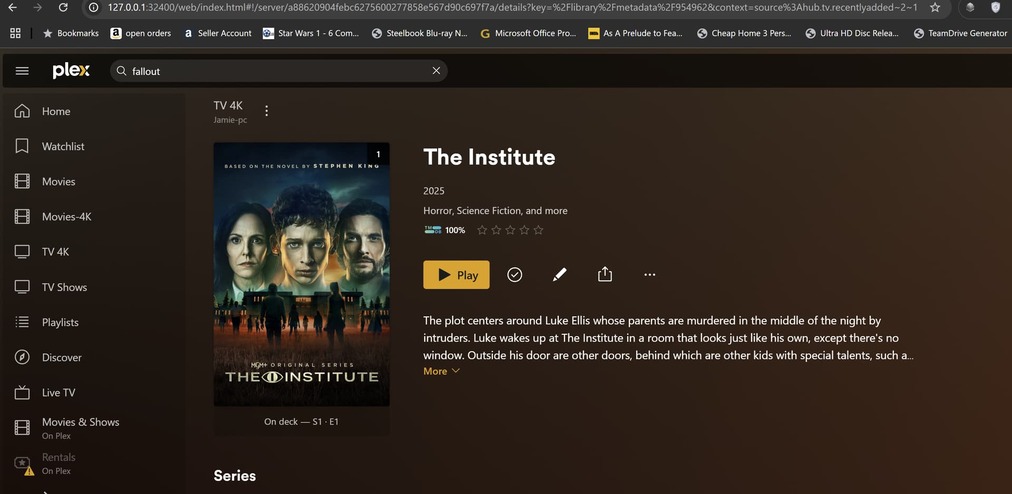Open the Bookmarks folder
This screenshot has height=494, width=1012.
(x=70, y=33)
